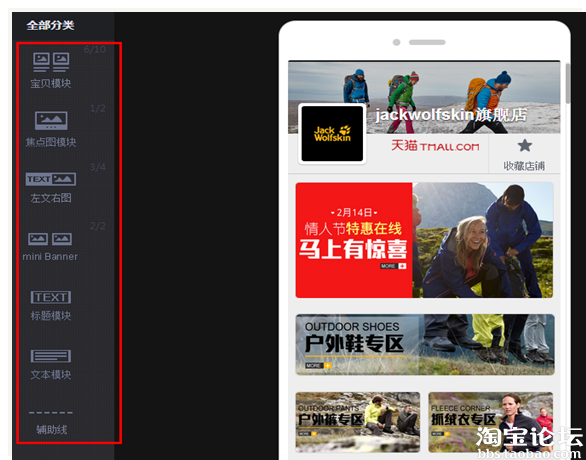This screenshot has height=460, width=586.
Task: Click the Jack Wolfskin shop logo
Action: (332, 134)
